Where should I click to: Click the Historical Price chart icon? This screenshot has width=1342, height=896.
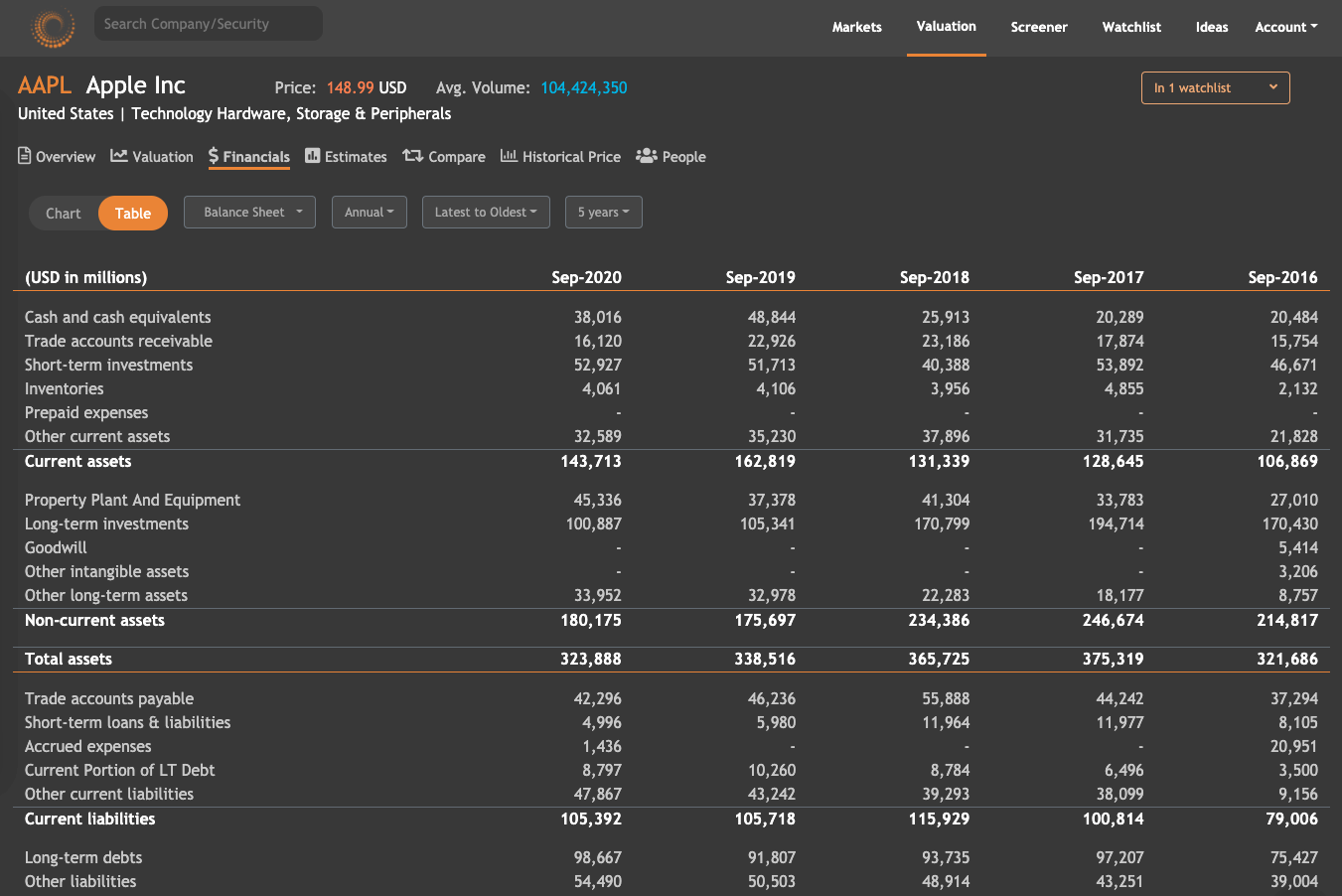[x=509, y=155]
